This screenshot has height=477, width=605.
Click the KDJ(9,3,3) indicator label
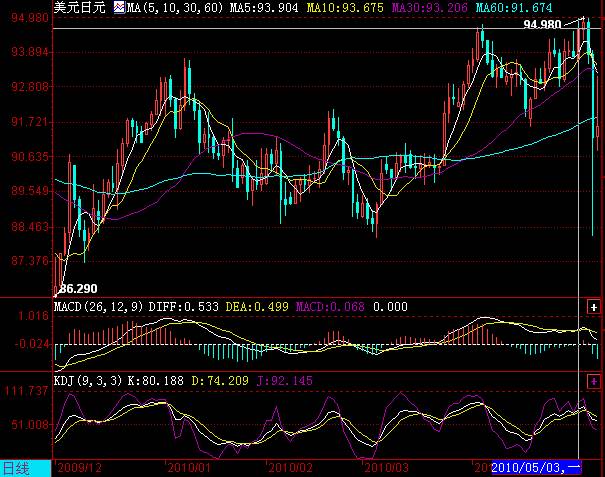88,381
